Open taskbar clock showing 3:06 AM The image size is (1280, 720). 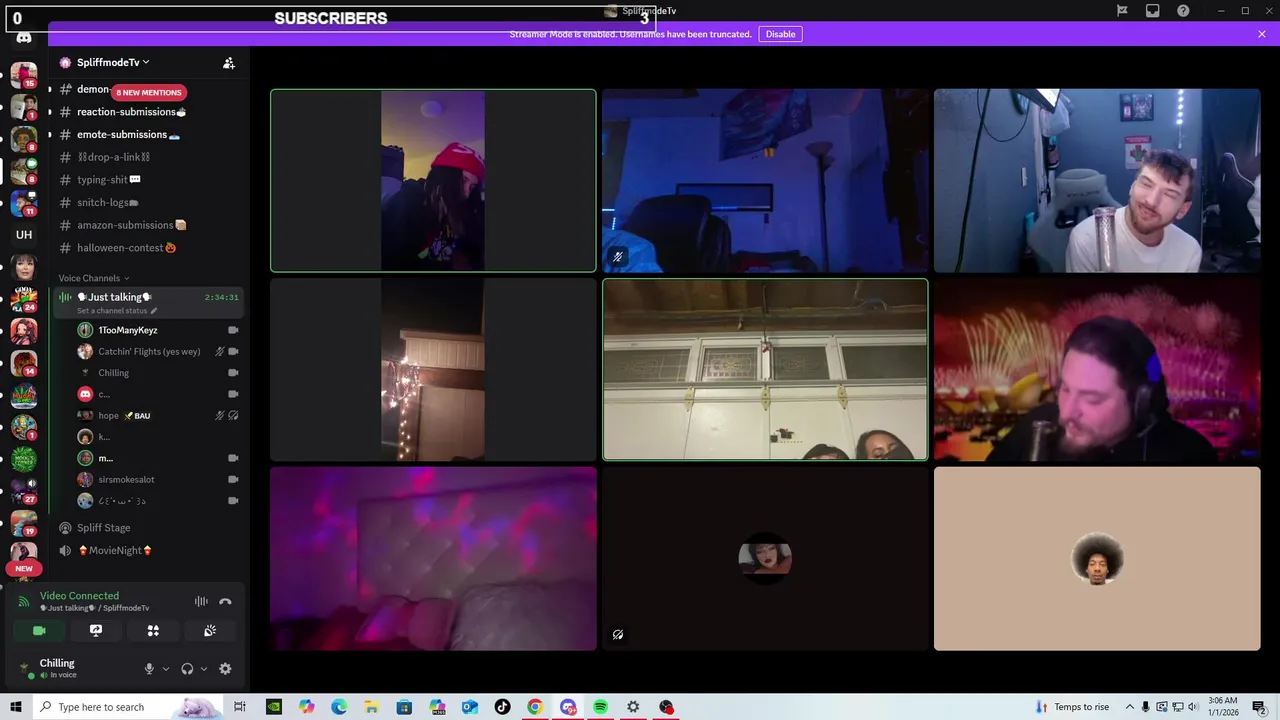tap(1222, 707)
